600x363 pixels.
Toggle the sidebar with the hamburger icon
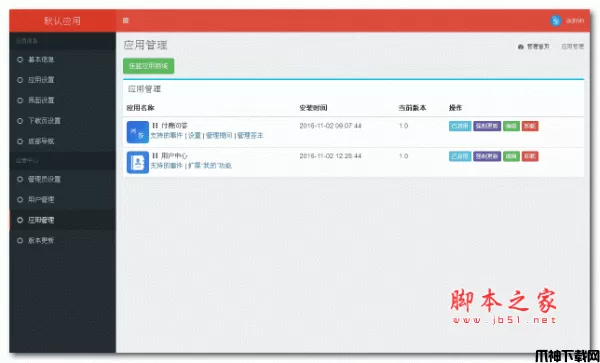[126, 21]
